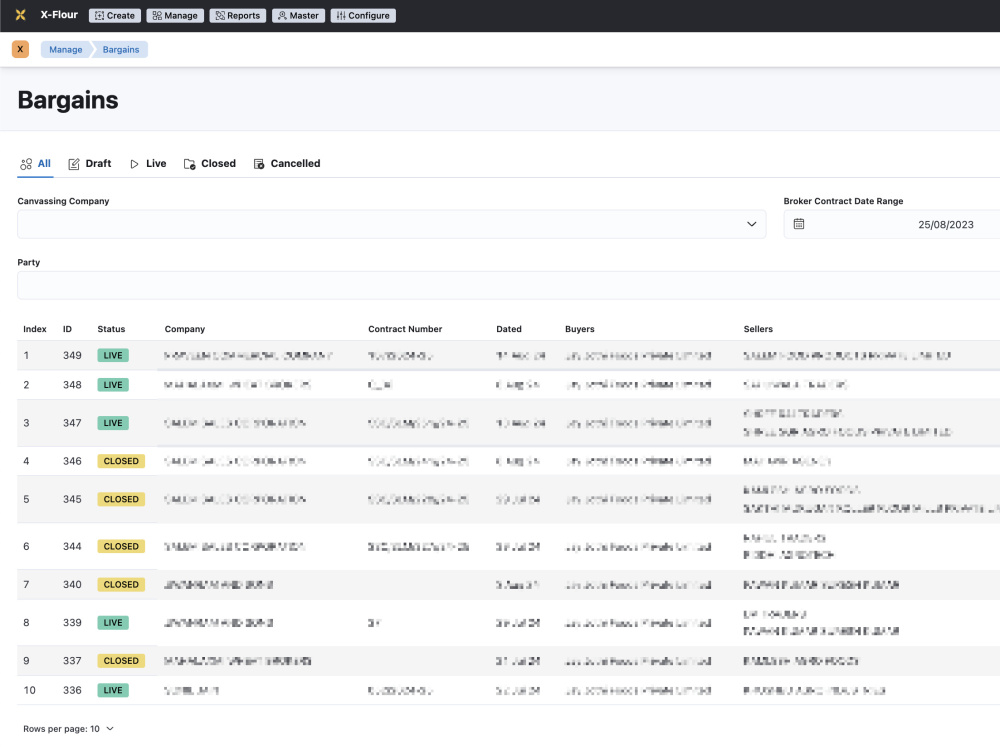The image size is (1000, 750).
Task: Open the Manage menu
Action: [x=175, y=15]
